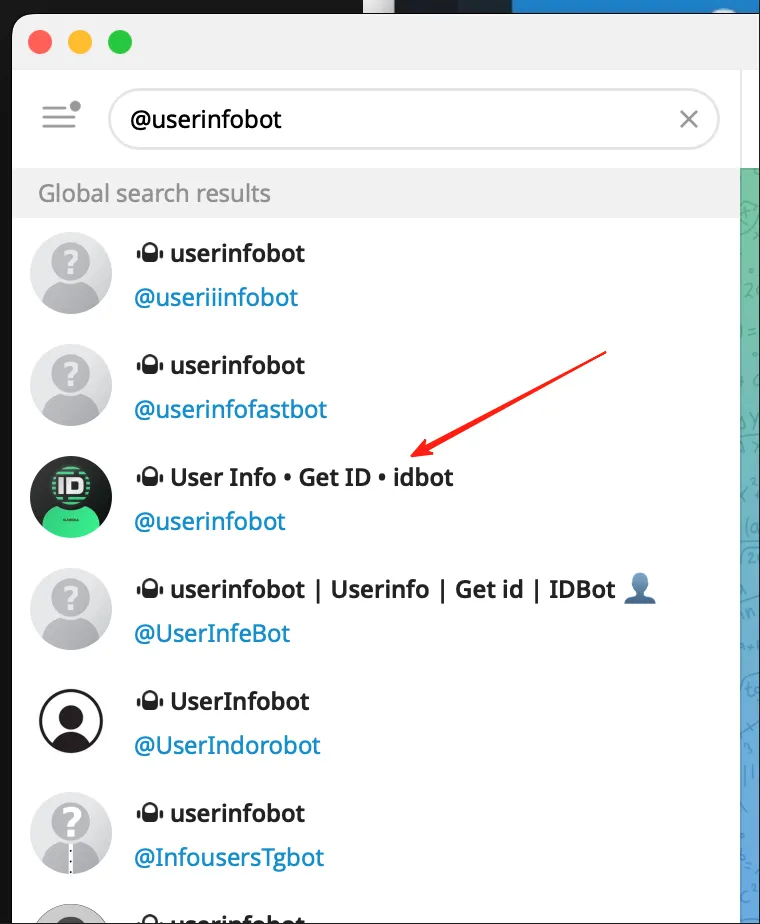This screenshot has height=924, width=760.
Task: Open avatar of @InfousersTgbot result
Action: 71,833
